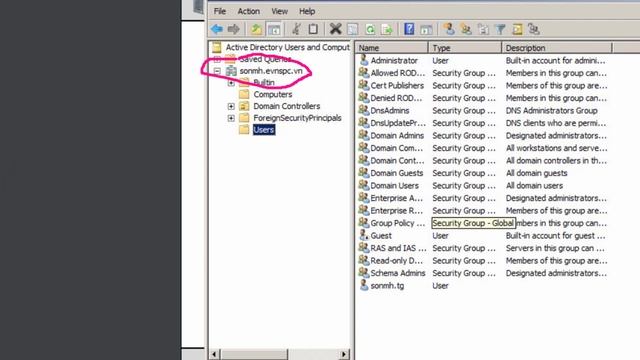Open the File menu
Viewport: 640px width, 360px height.
[220, 11]
